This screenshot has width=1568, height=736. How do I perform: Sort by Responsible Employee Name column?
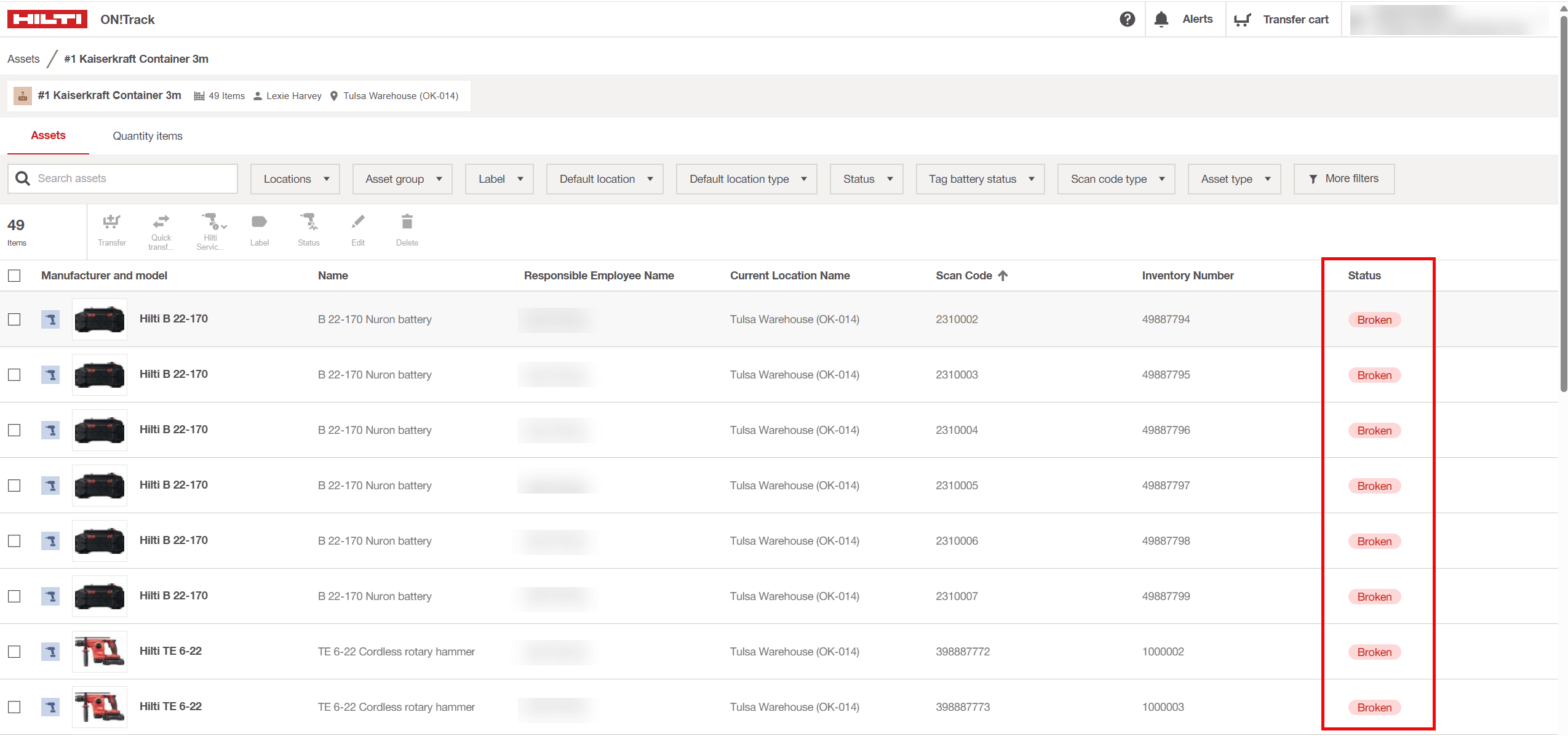(599, 276)
